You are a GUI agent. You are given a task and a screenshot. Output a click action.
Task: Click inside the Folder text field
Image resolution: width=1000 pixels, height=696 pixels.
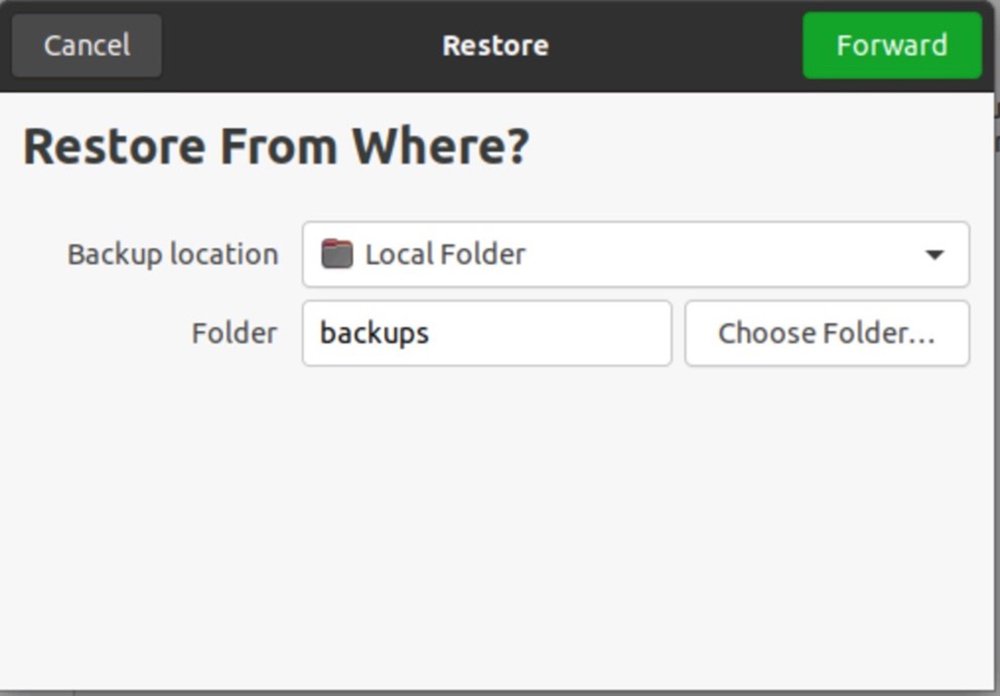tap(540, 333)
